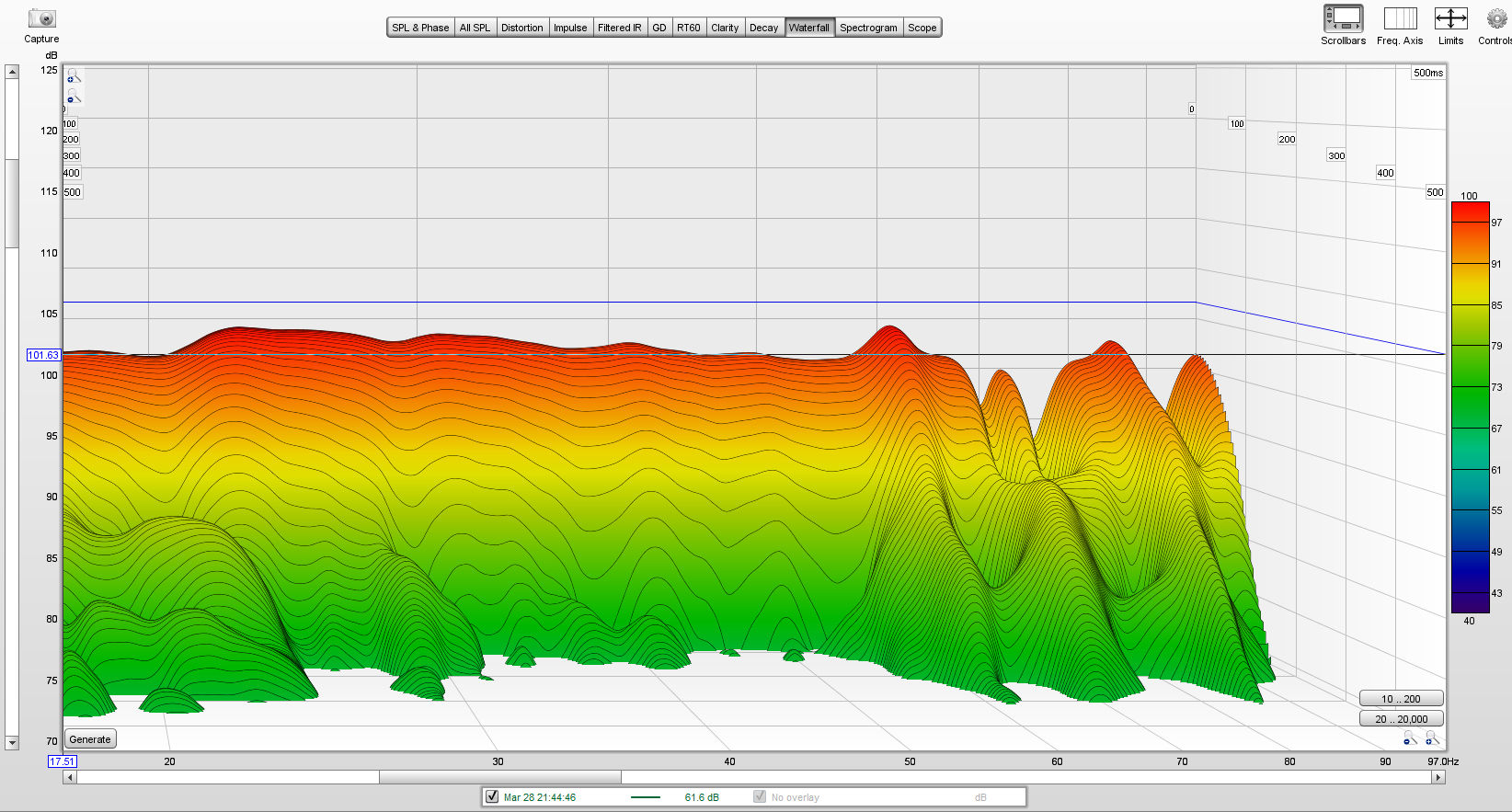Open the Filtered IR tab
Viewport: 1512px width, 812px height.
point(620,28)
